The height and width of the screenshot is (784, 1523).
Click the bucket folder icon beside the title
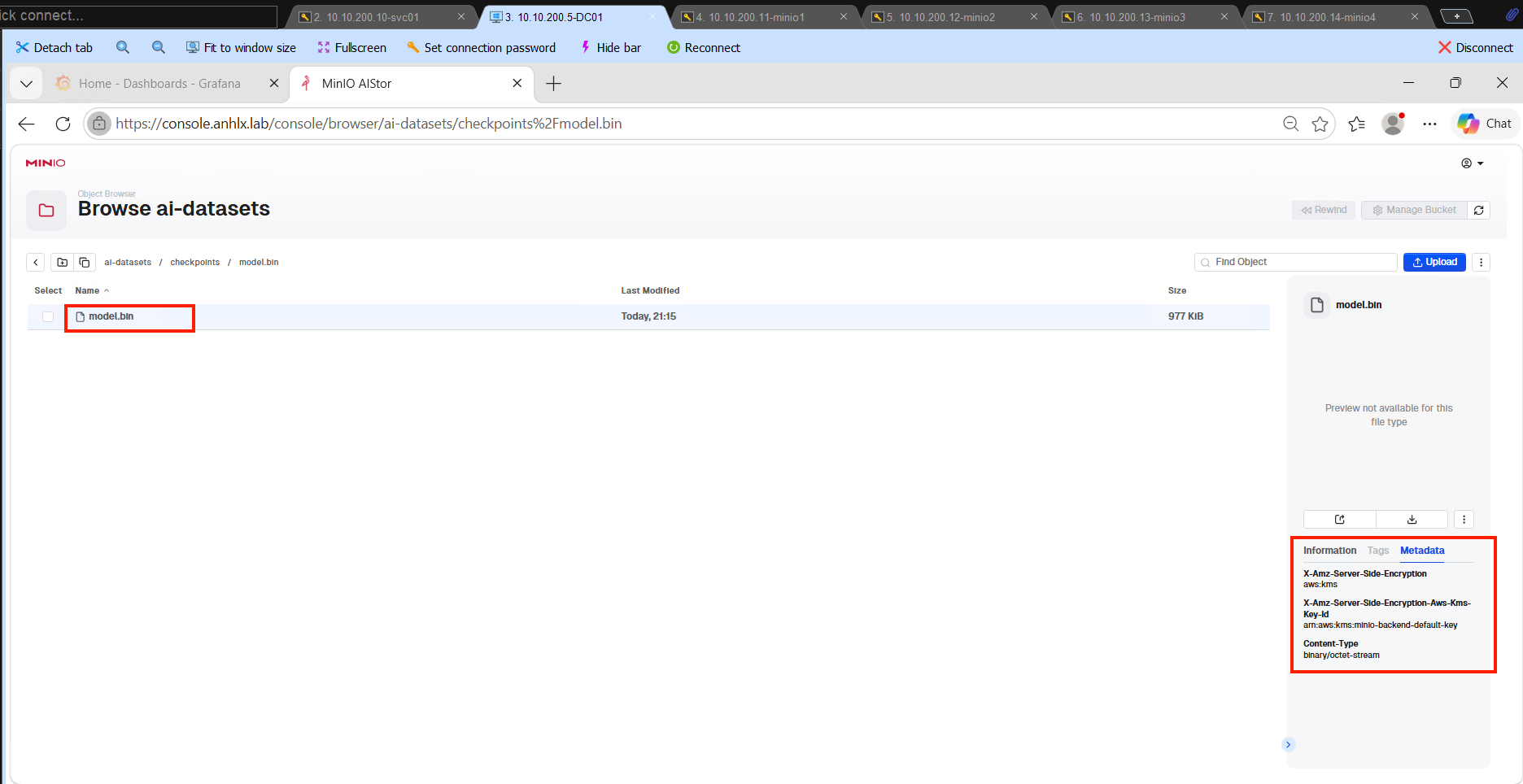[46, 211]
